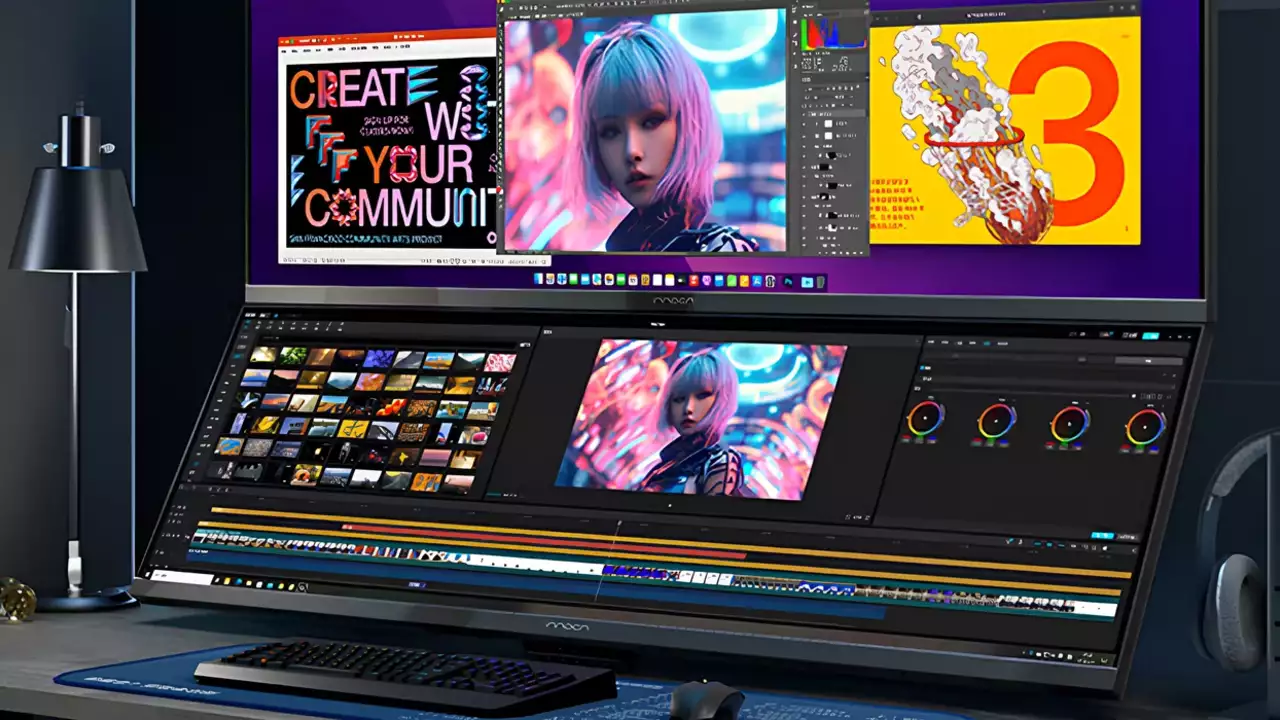The width and height of the screenshot is (1280, 720).
Task: Select the pink pattern thumbnail in top row
Action: click(x=500, y=362)
